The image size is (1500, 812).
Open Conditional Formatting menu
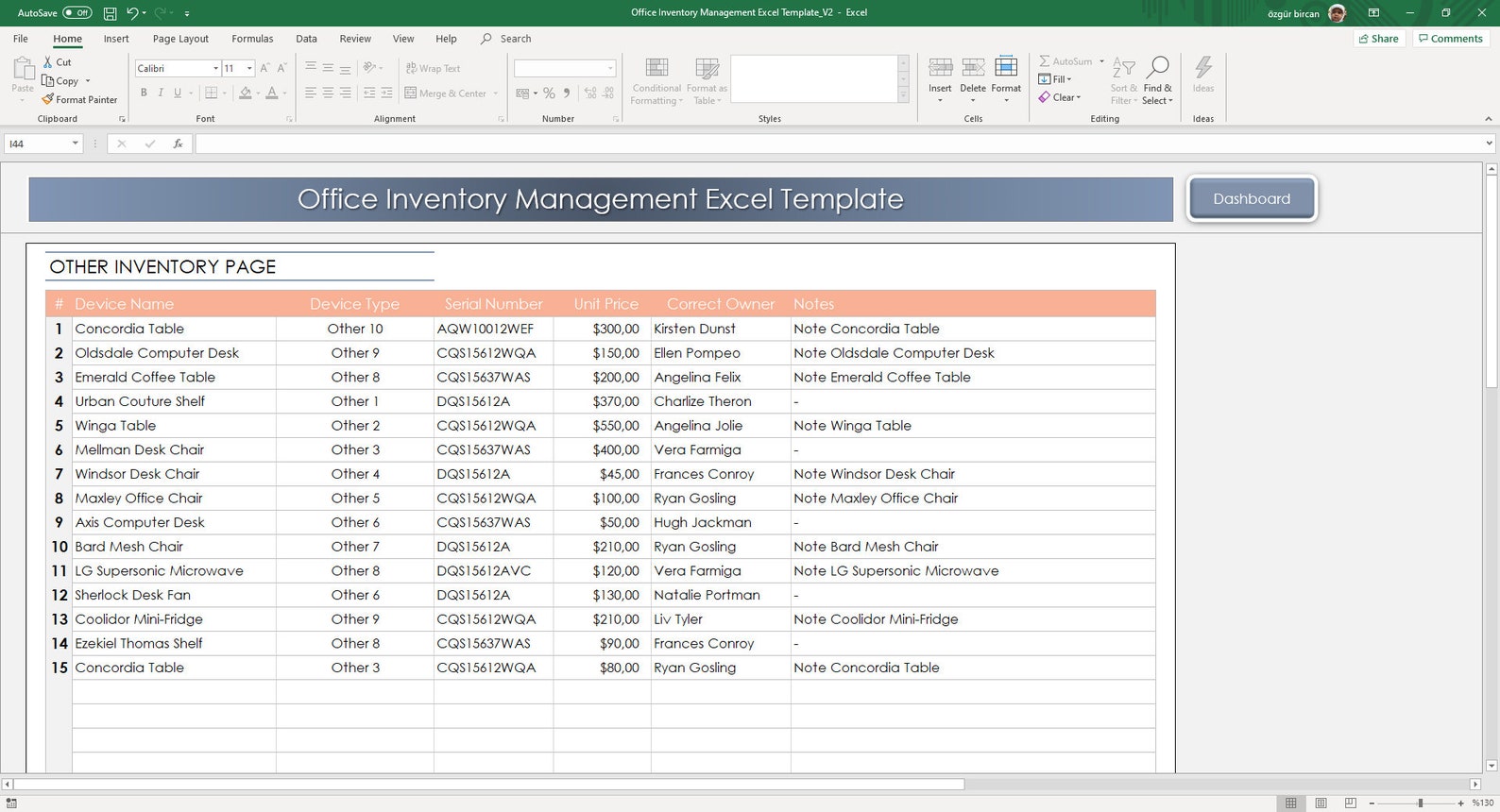coord(656,81)
